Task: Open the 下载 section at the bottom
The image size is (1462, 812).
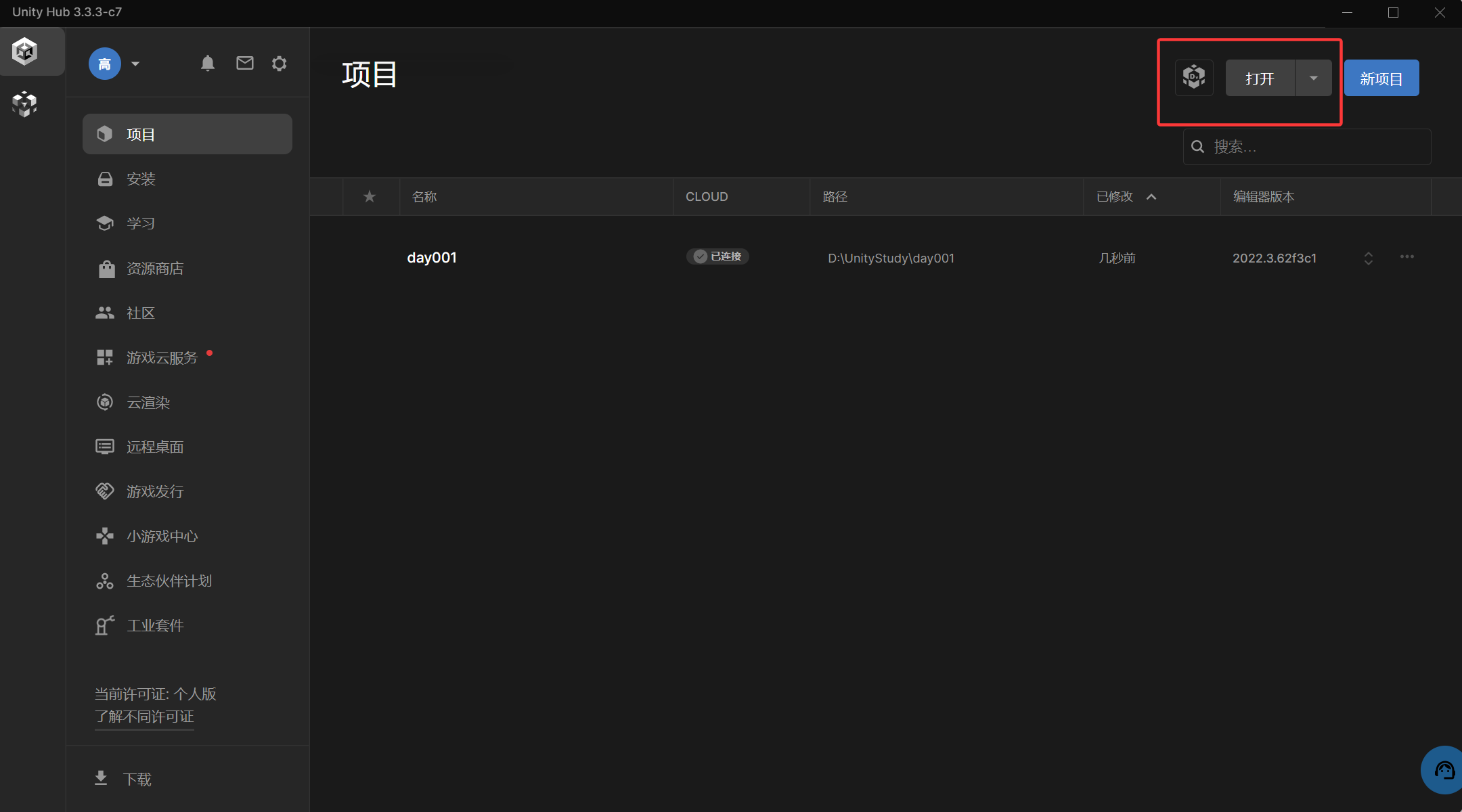Action: click(x=137, y=779)
